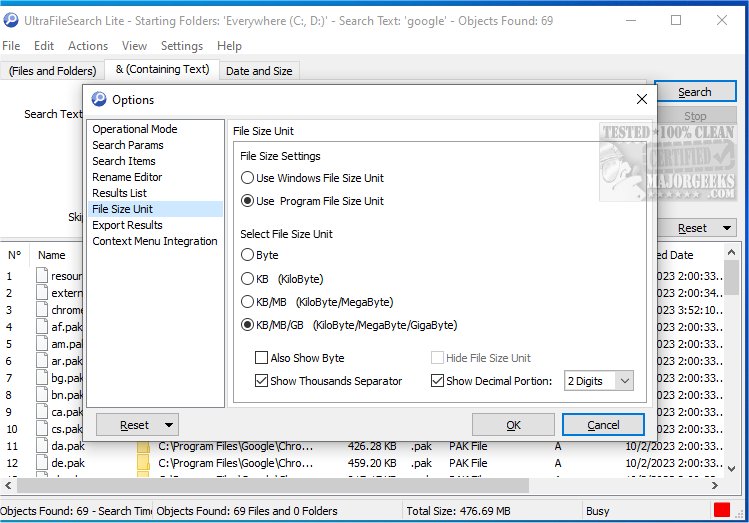Open the Actions menu
This screenshot has height=523, width=749.
88,46
